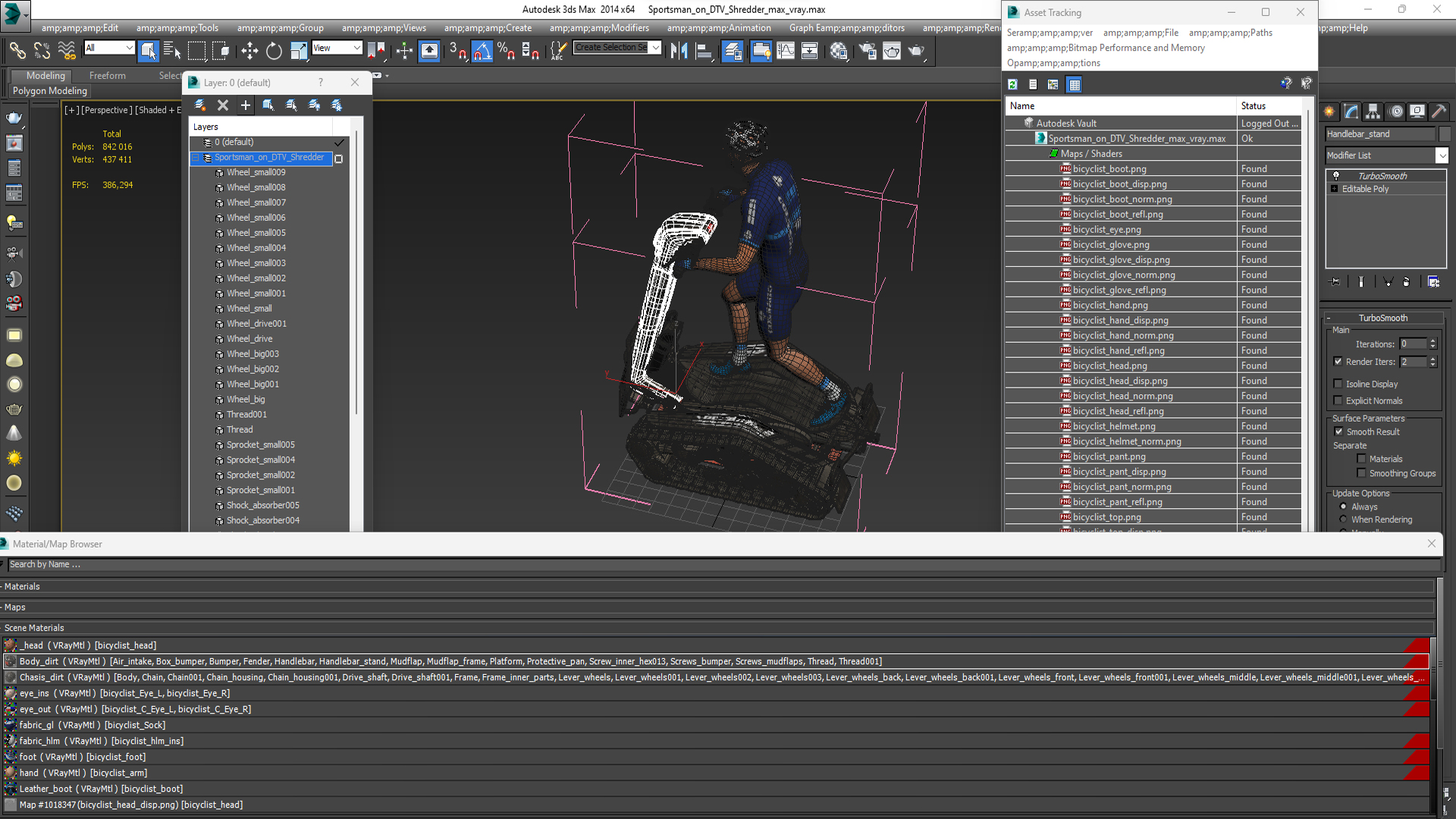Open Bitmap Performance and Memory menu

(1106, 48)
